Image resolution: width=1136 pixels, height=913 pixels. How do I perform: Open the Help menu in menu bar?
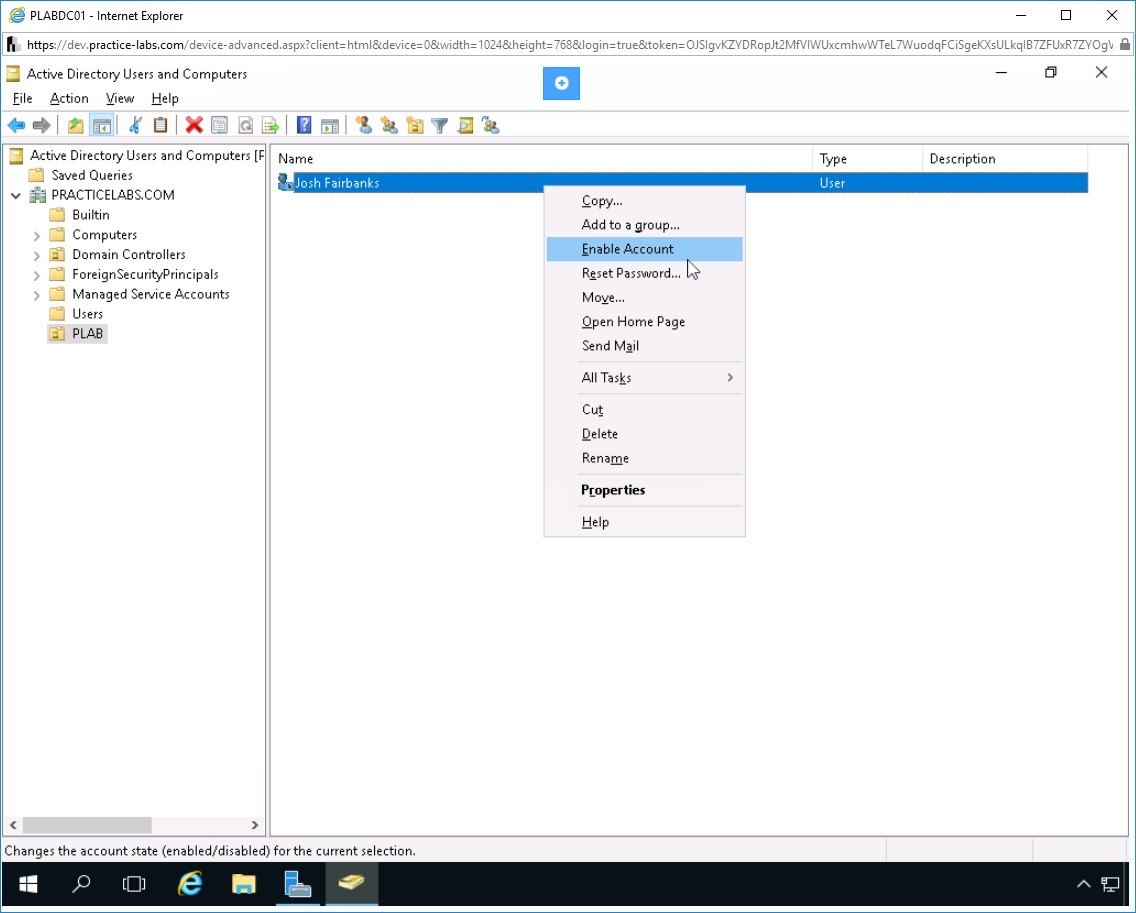(164, 99)
